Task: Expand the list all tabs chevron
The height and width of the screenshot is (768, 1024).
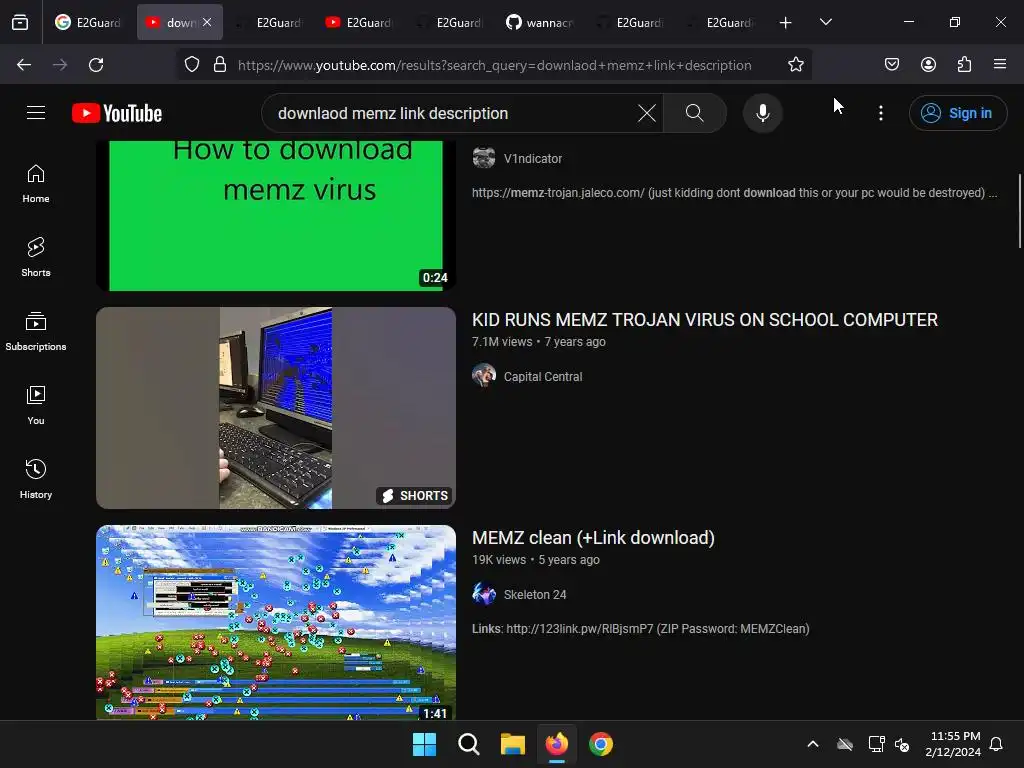Action: pyautogui.click(x=825, y=22)
